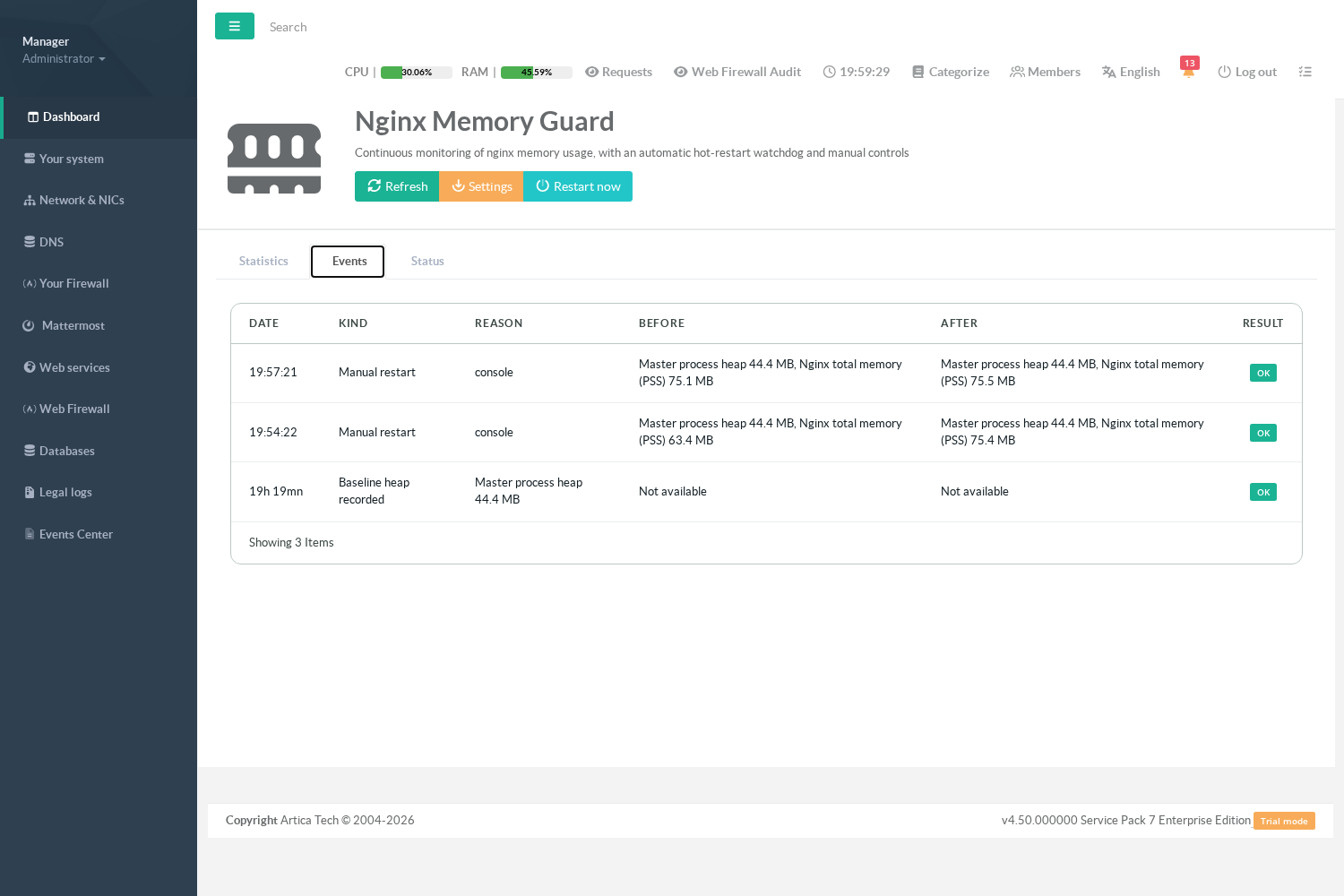Click the eye icon beside Web Firewall Audit
The width and height of the screenshot is (1344, 896).
pos(681,72)
